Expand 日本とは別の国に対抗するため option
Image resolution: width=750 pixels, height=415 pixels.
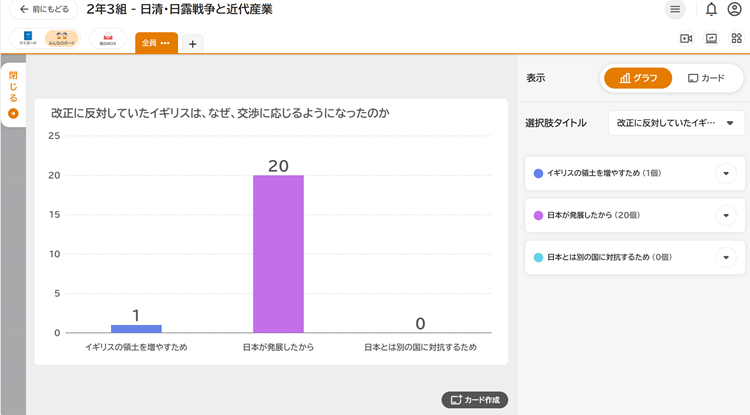[x=727, y=257]
